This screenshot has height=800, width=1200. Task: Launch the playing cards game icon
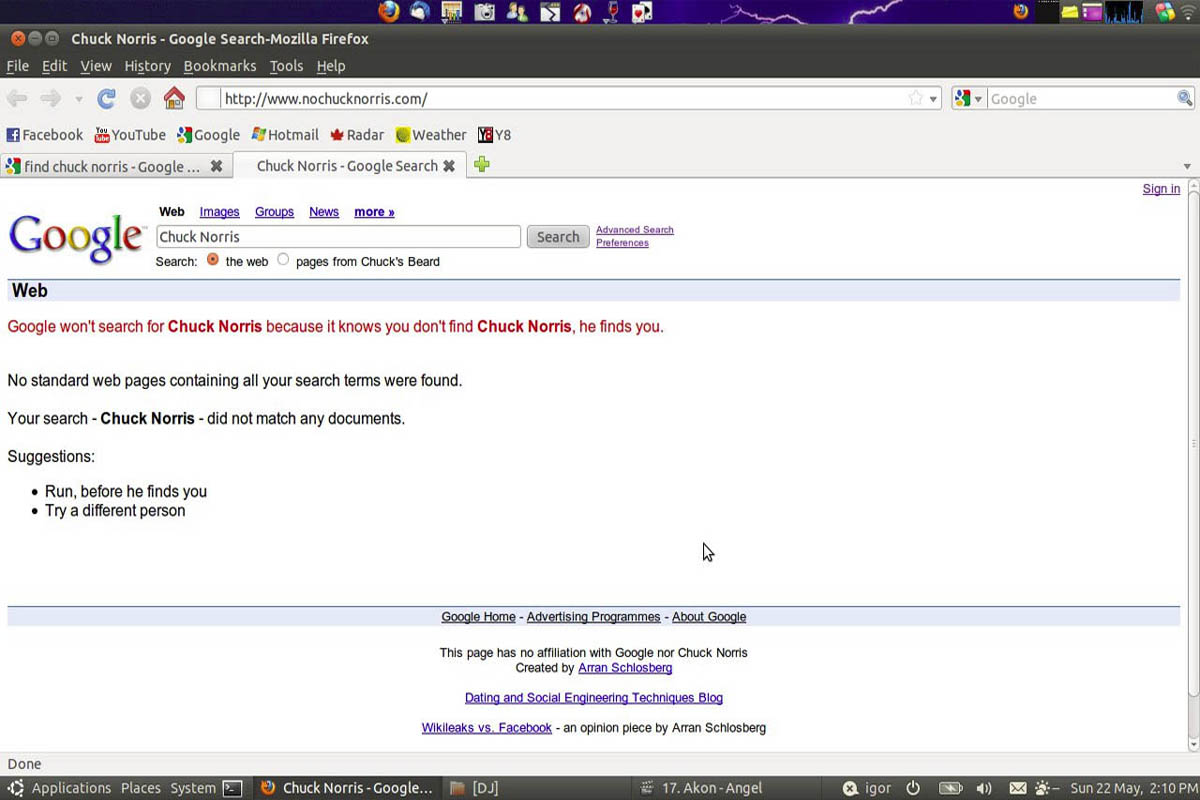[642, 12]
